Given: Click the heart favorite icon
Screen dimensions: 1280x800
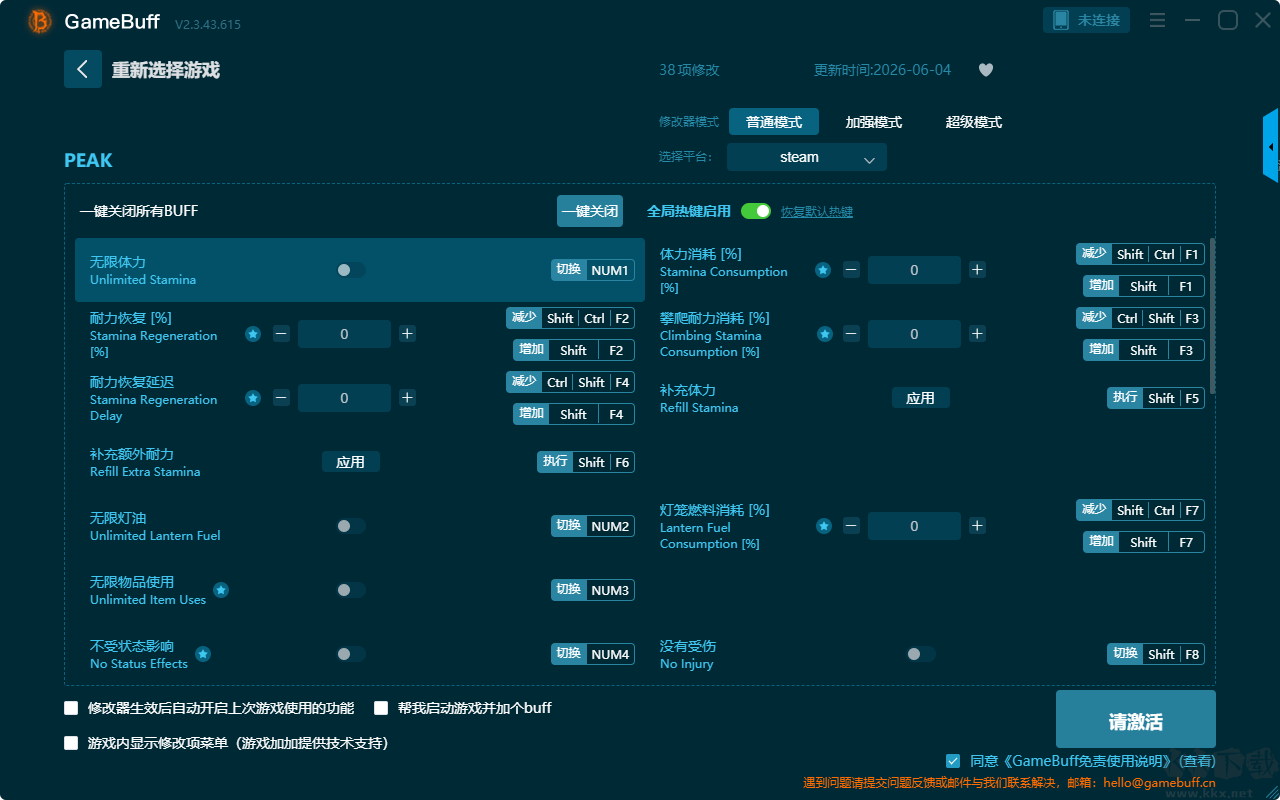Looking at the screenshot, I should click(986, 70).
